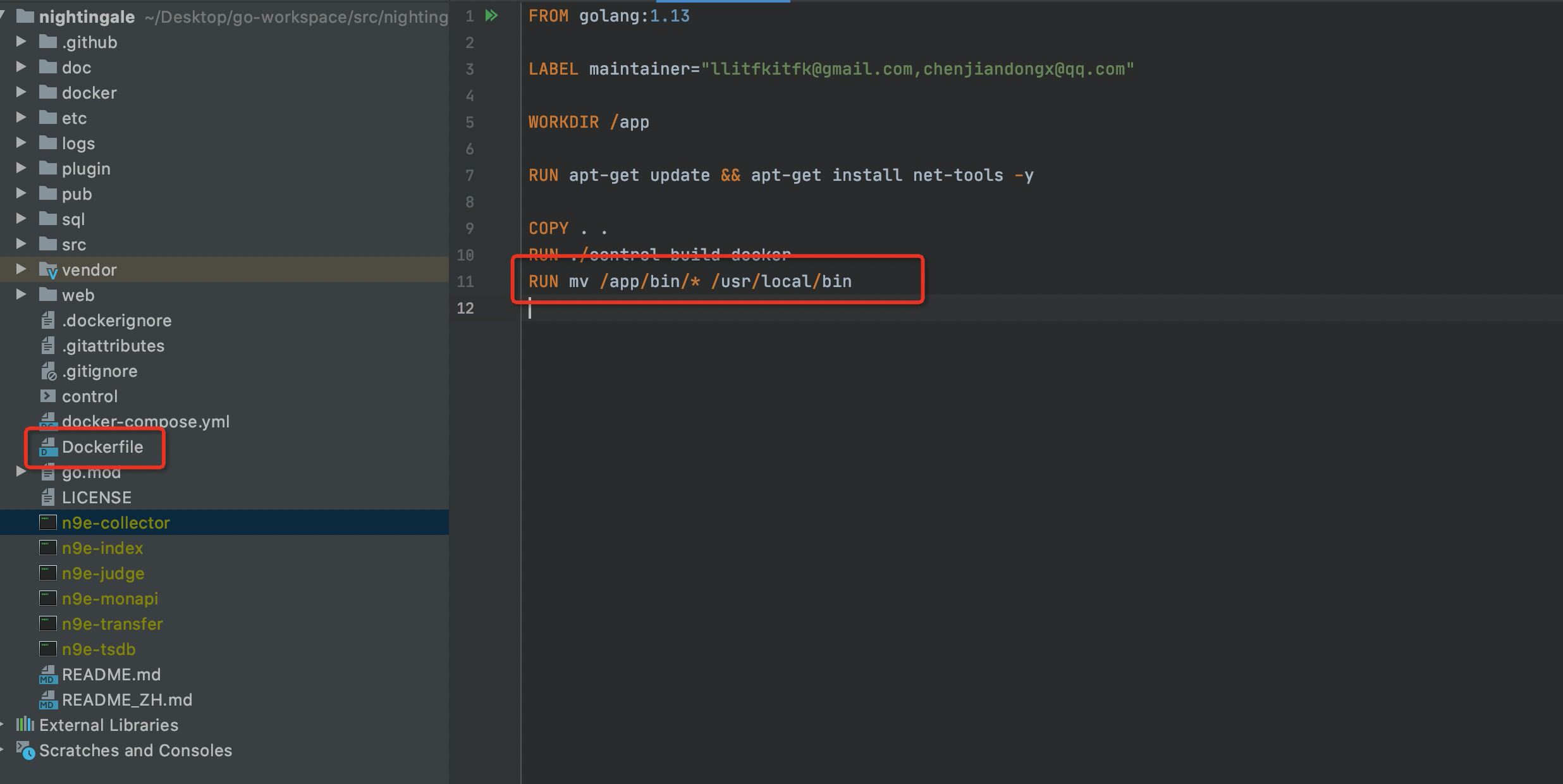Select README_ZH.md in the project tree
Viewport: 1563px width, 784px height.
(x=126, y=699)
